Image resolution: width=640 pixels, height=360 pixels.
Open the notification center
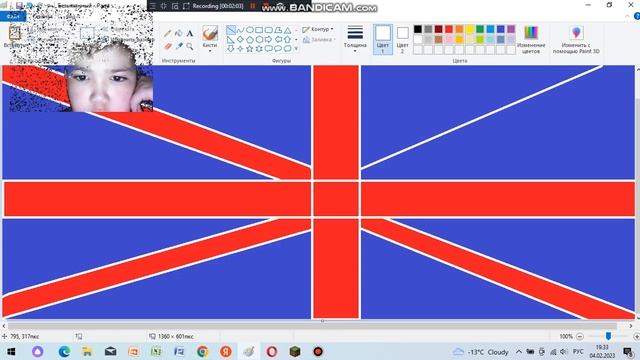click(628, 351)
